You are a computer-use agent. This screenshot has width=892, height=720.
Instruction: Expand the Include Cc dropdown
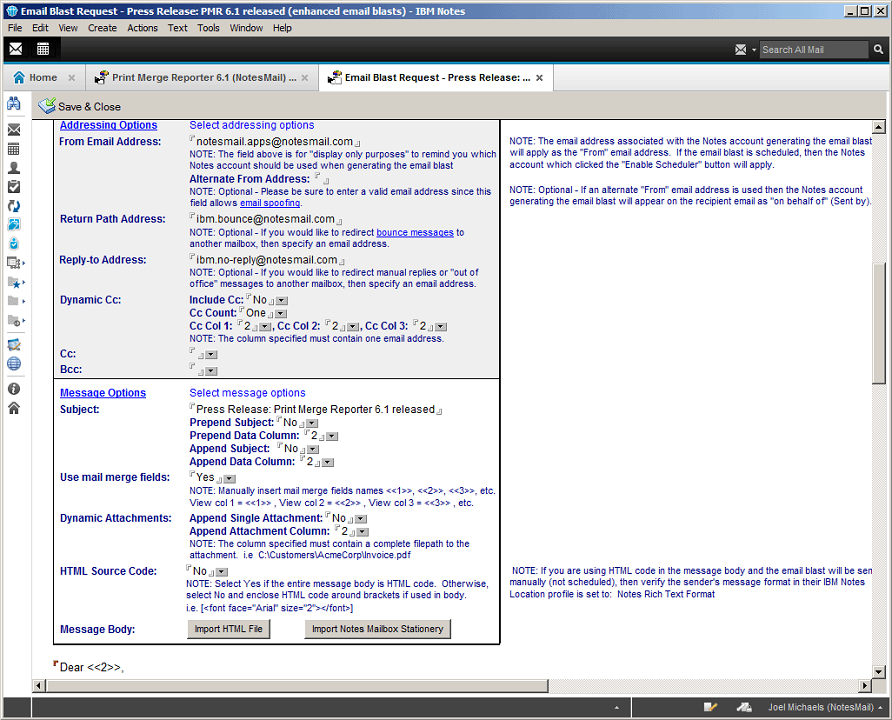tap(281, 300)
